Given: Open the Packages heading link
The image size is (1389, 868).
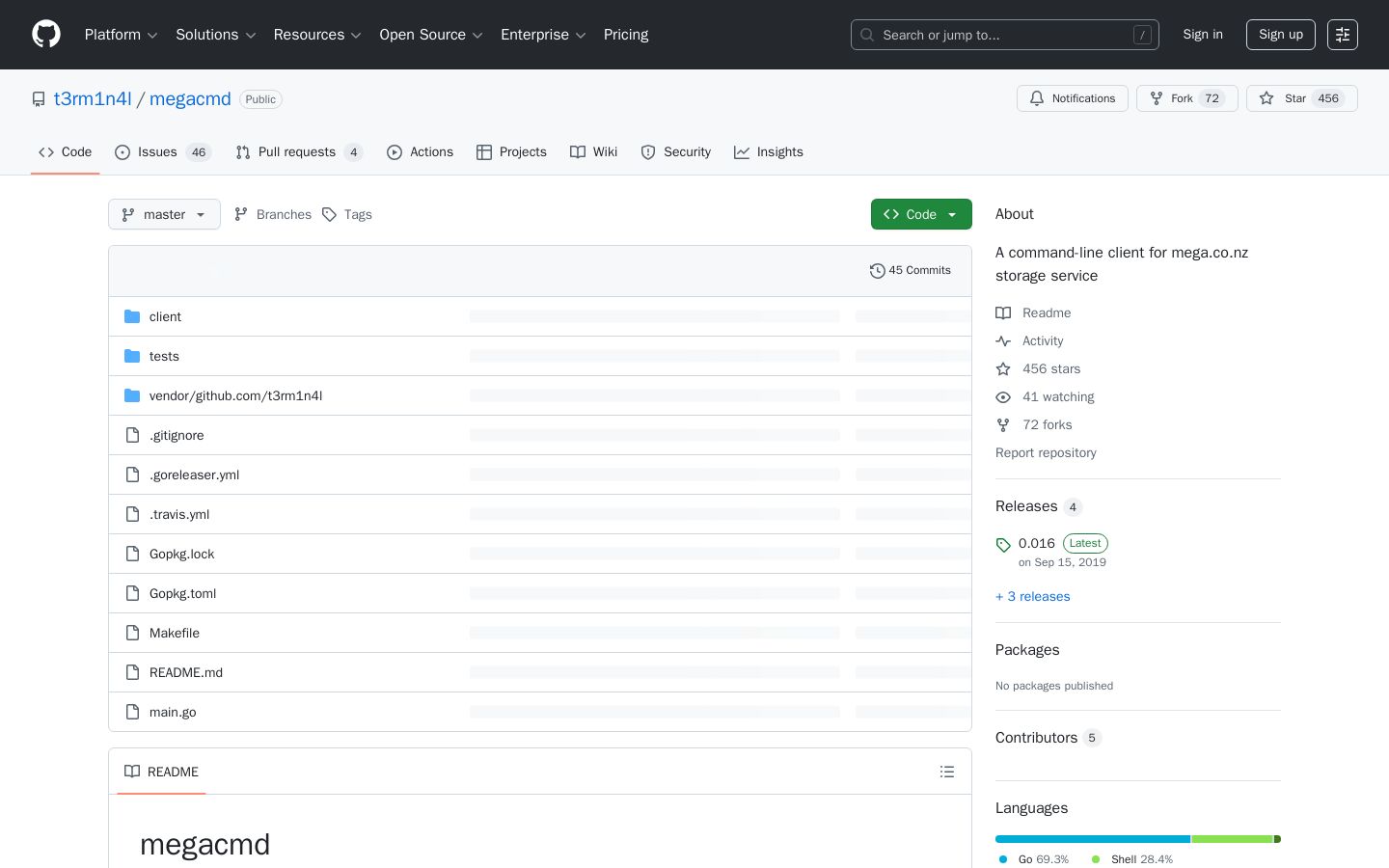Looking at the screenshot, I should click(x=1027, y=650).
